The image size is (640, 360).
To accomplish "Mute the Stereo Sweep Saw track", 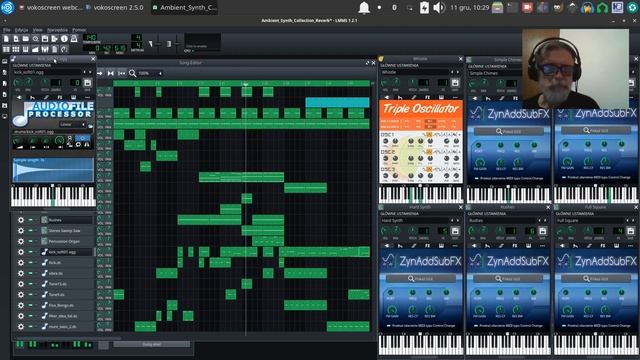I will (31, 231).
